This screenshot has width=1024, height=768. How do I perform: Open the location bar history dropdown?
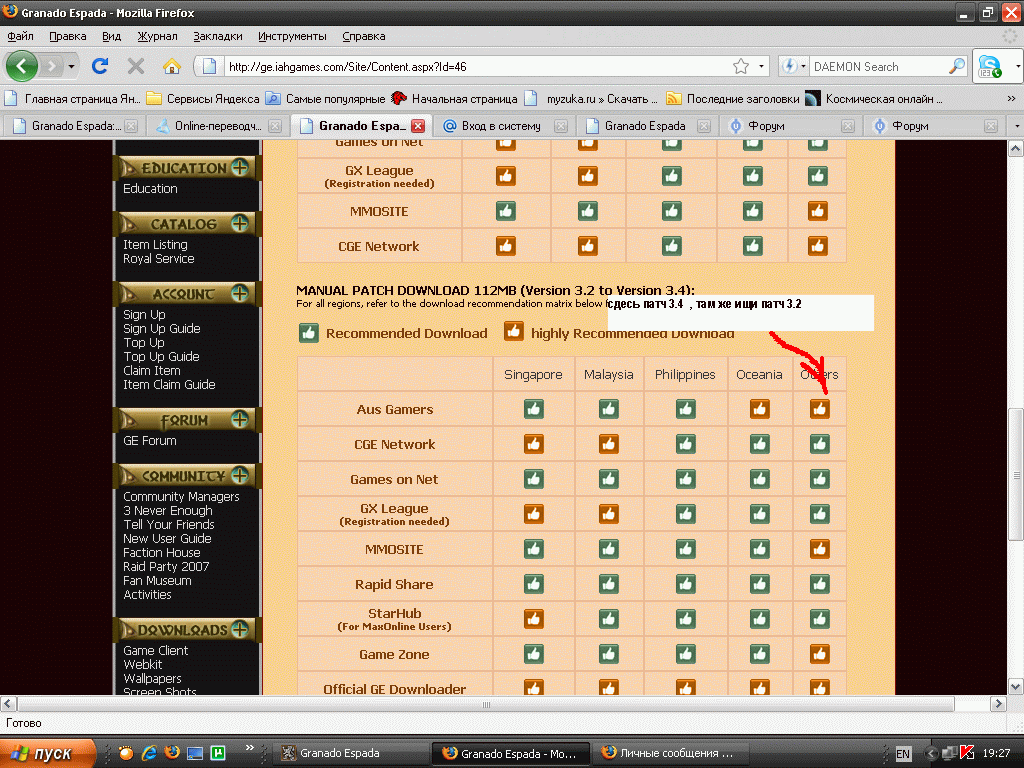[761, 66]
